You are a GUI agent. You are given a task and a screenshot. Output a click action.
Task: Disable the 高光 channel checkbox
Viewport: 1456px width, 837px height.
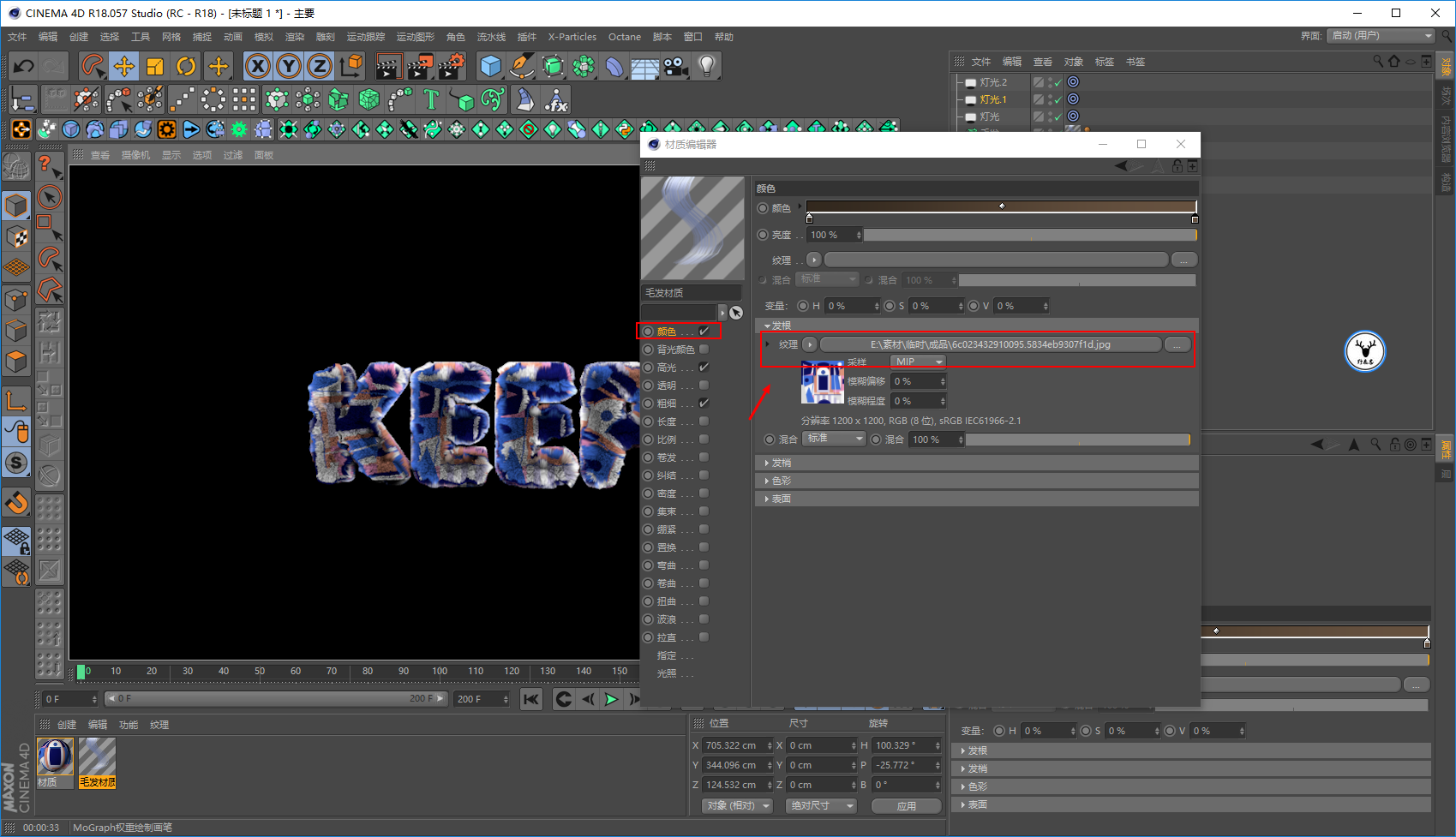(704, 368)
